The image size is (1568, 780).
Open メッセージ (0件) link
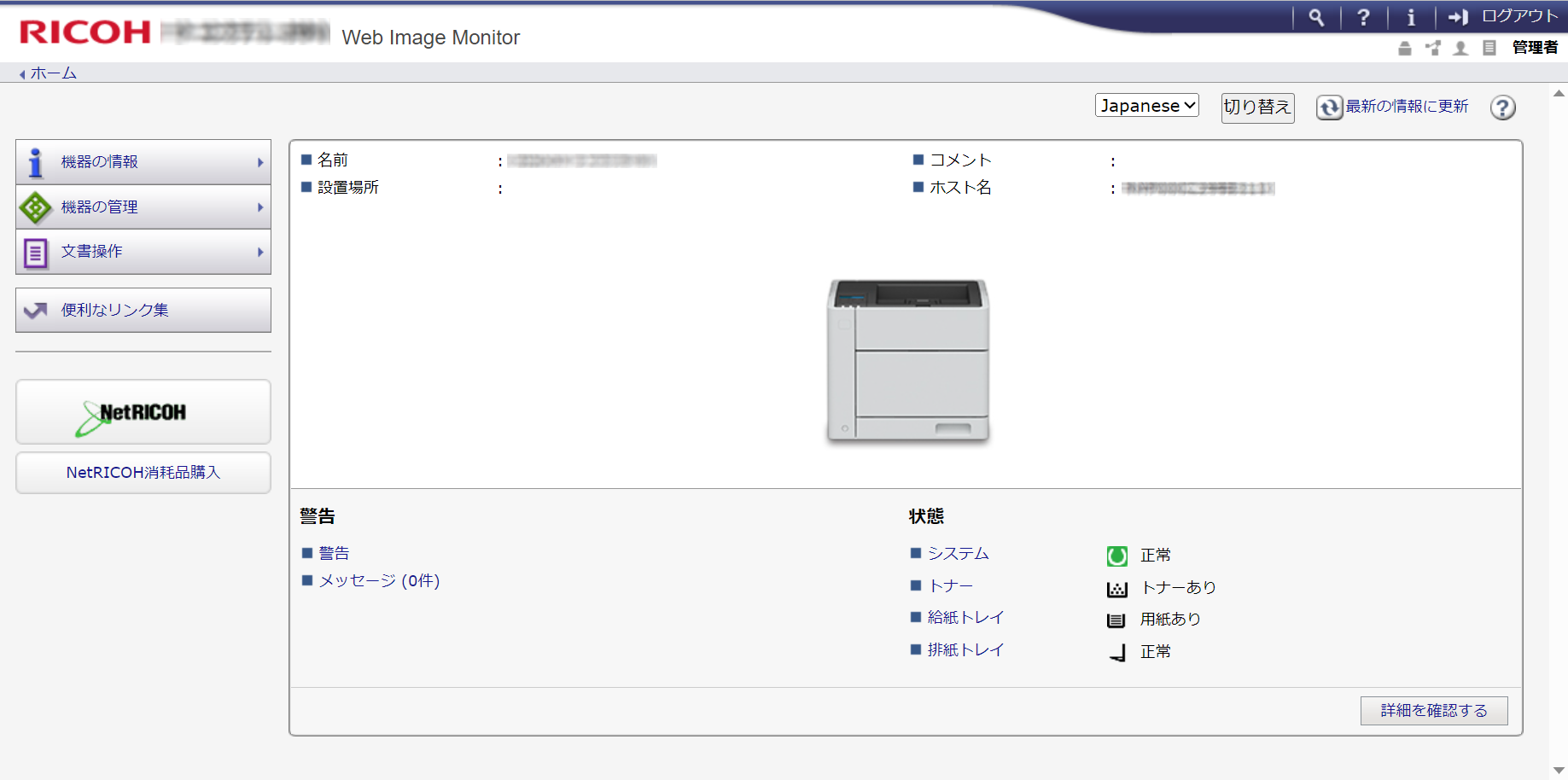pos(379,581)
